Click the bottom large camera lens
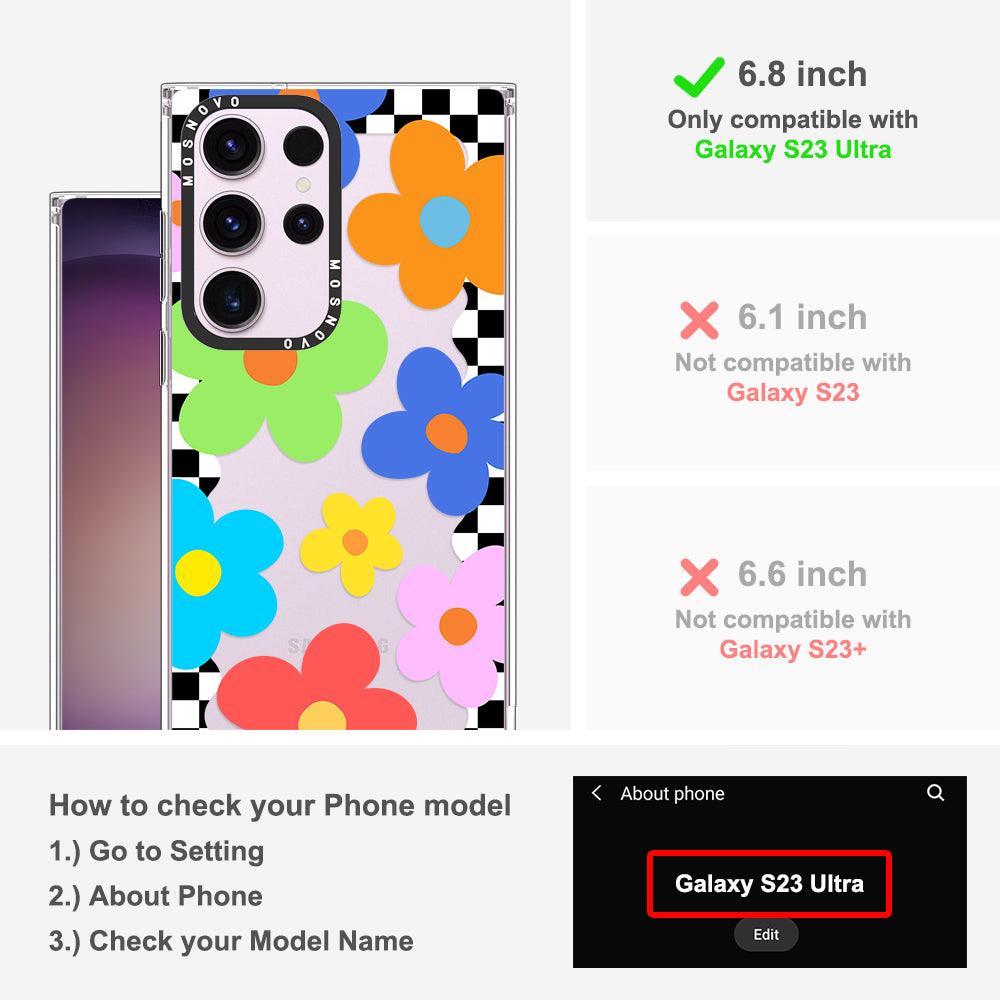Screen dimensions: 1000x1000 [232, 300]
